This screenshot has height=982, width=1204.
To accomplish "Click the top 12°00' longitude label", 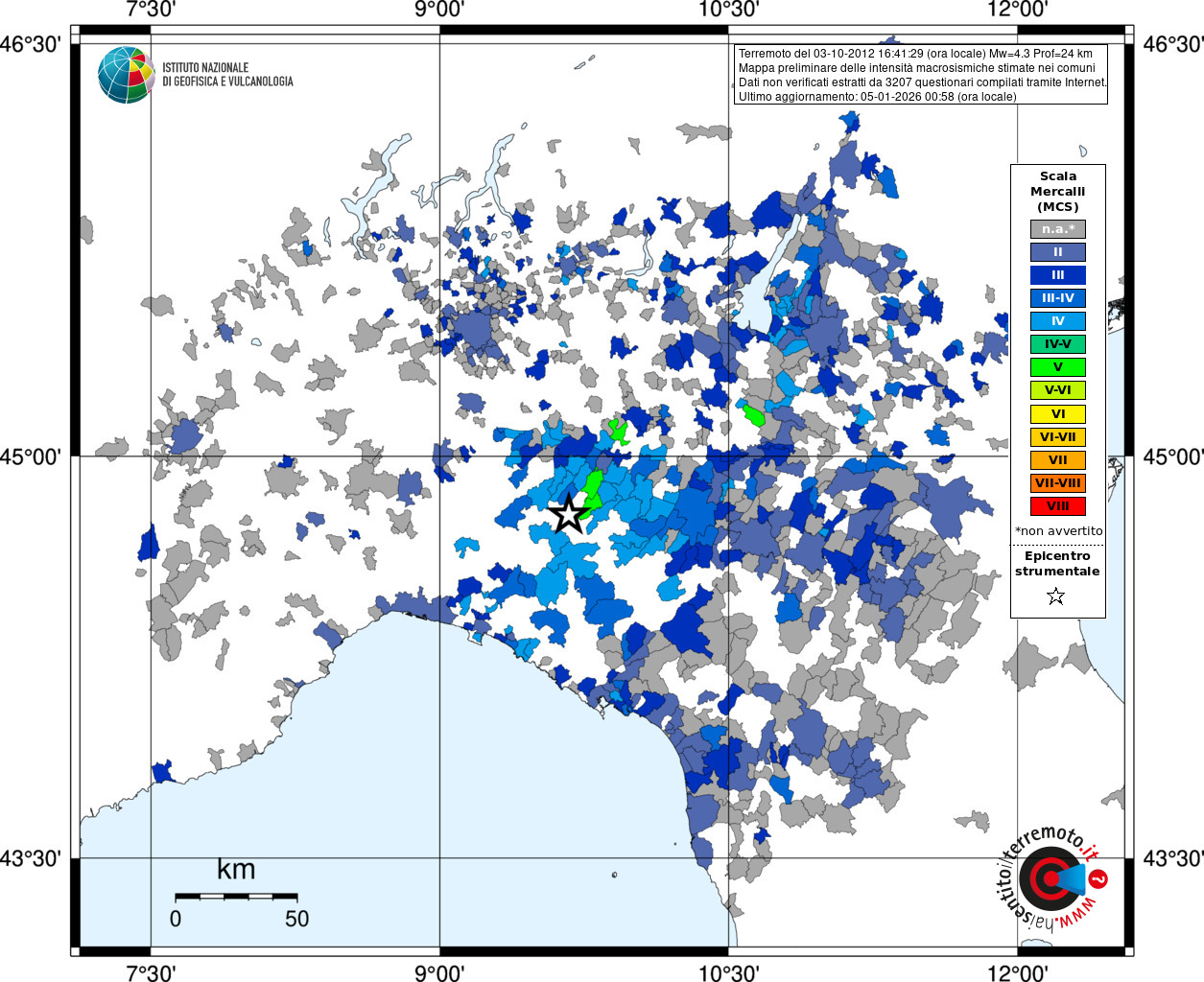I will (x=1017, y=10).
